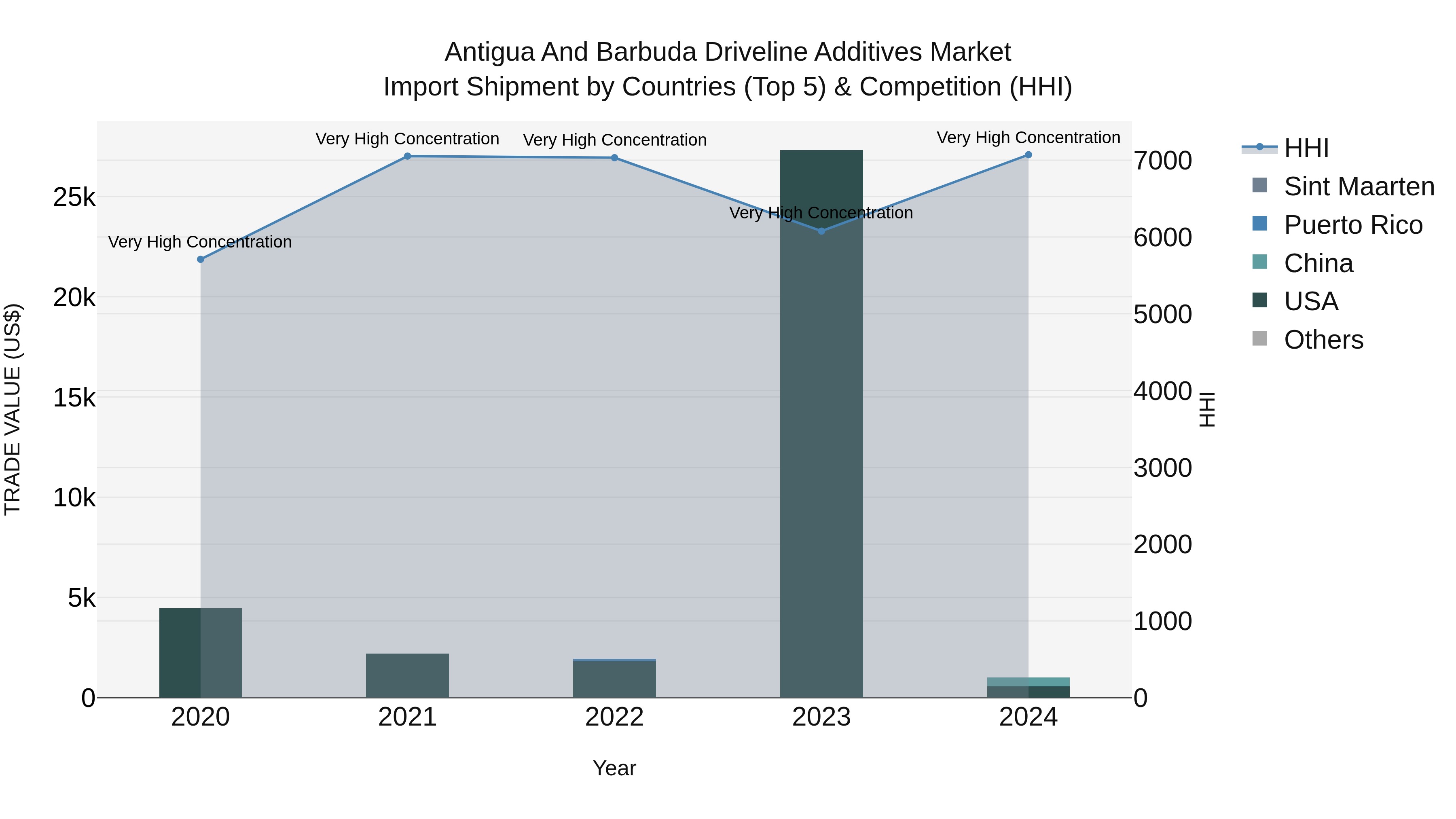Click the vertical HHI axis title
The width and height of the screenshot is (1456, 819).
point(1207,409)
